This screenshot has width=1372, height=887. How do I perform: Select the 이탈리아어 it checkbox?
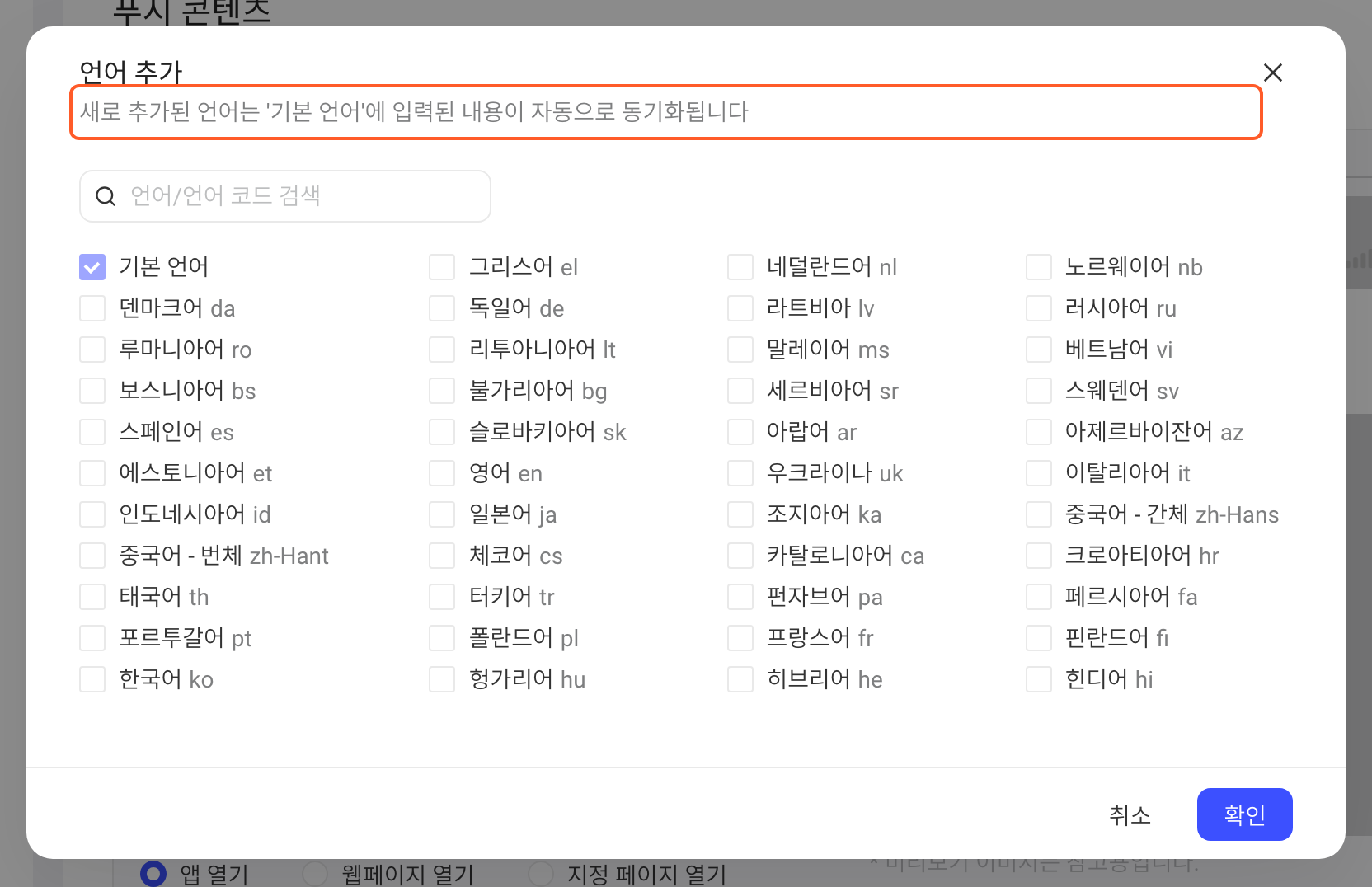[1039, 473]
